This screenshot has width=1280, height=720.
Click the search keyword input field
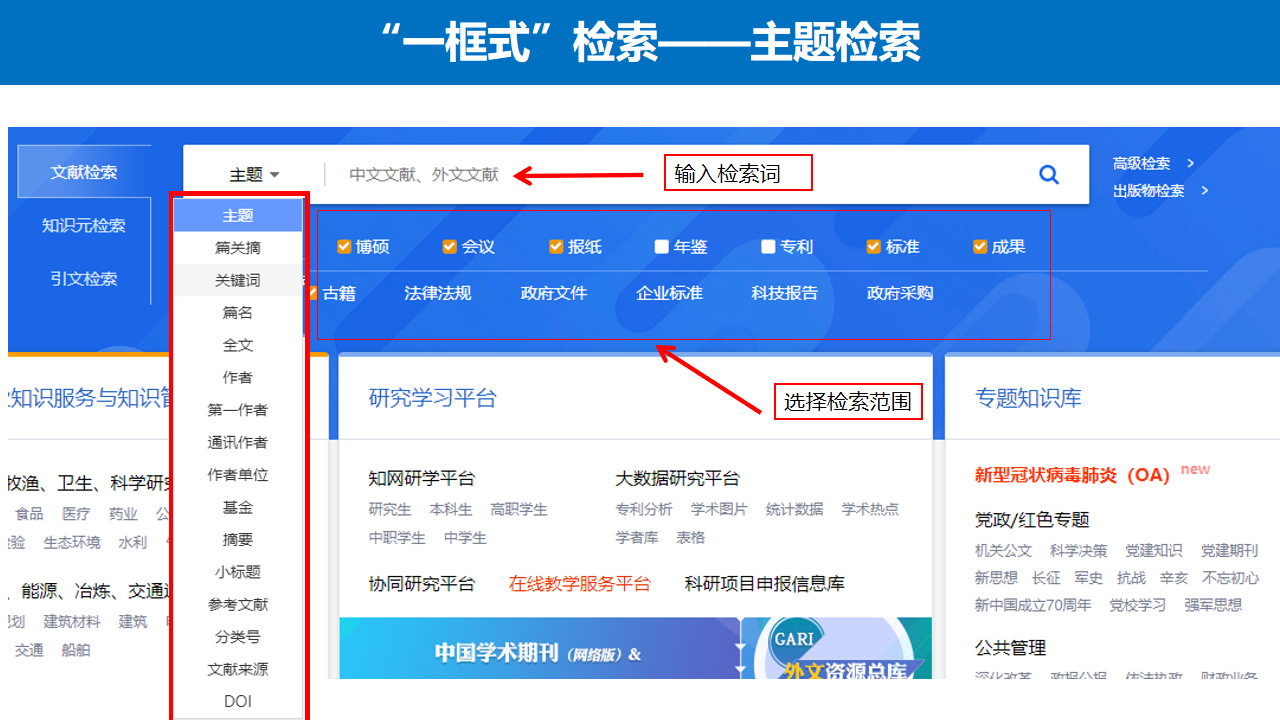point(680,175)
